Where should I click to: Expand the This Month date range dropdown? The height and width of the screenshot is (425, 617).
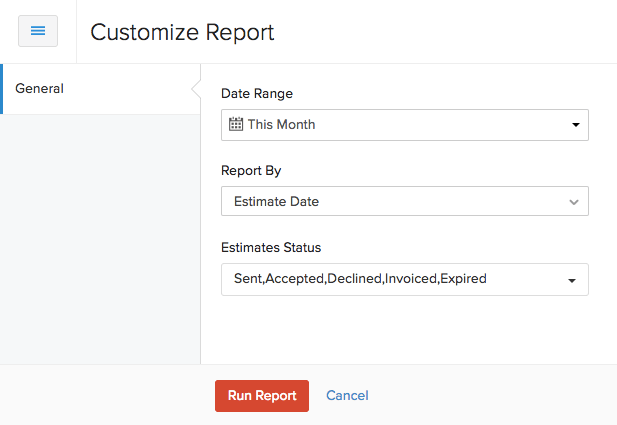point(404,125)
